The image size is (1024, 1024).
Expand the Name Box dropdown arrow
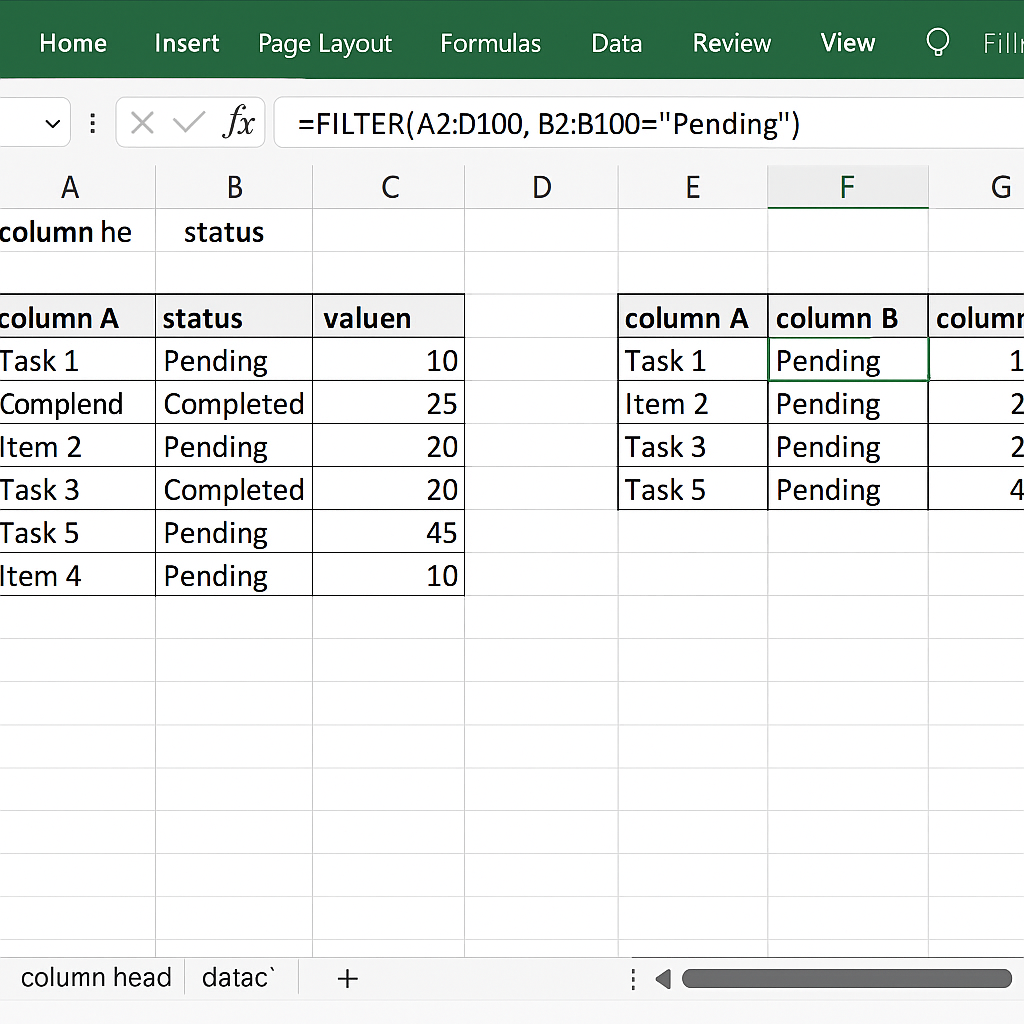(x=52, y=124)
